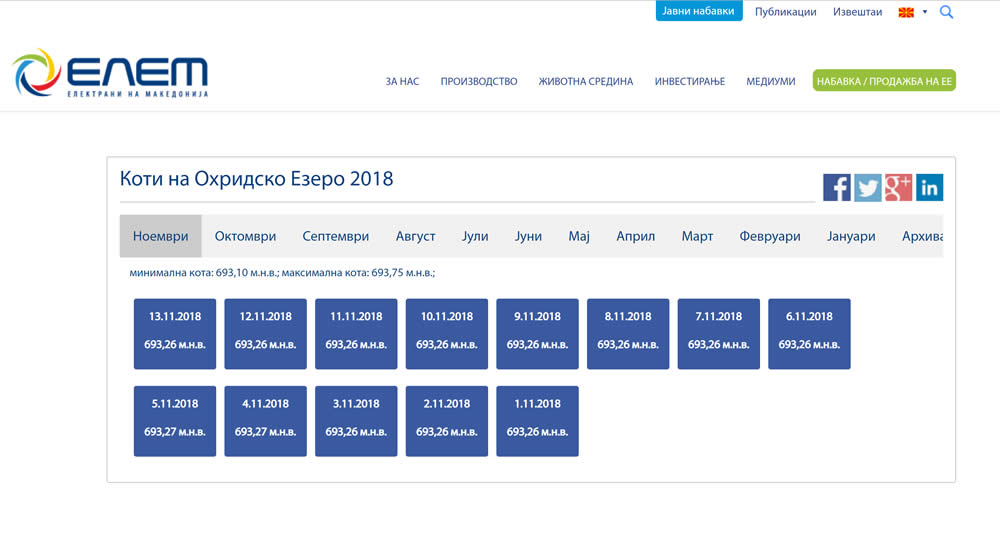Share page via Google Plus icon
The image size is (1000, 538).
click(x=898, y=187)
